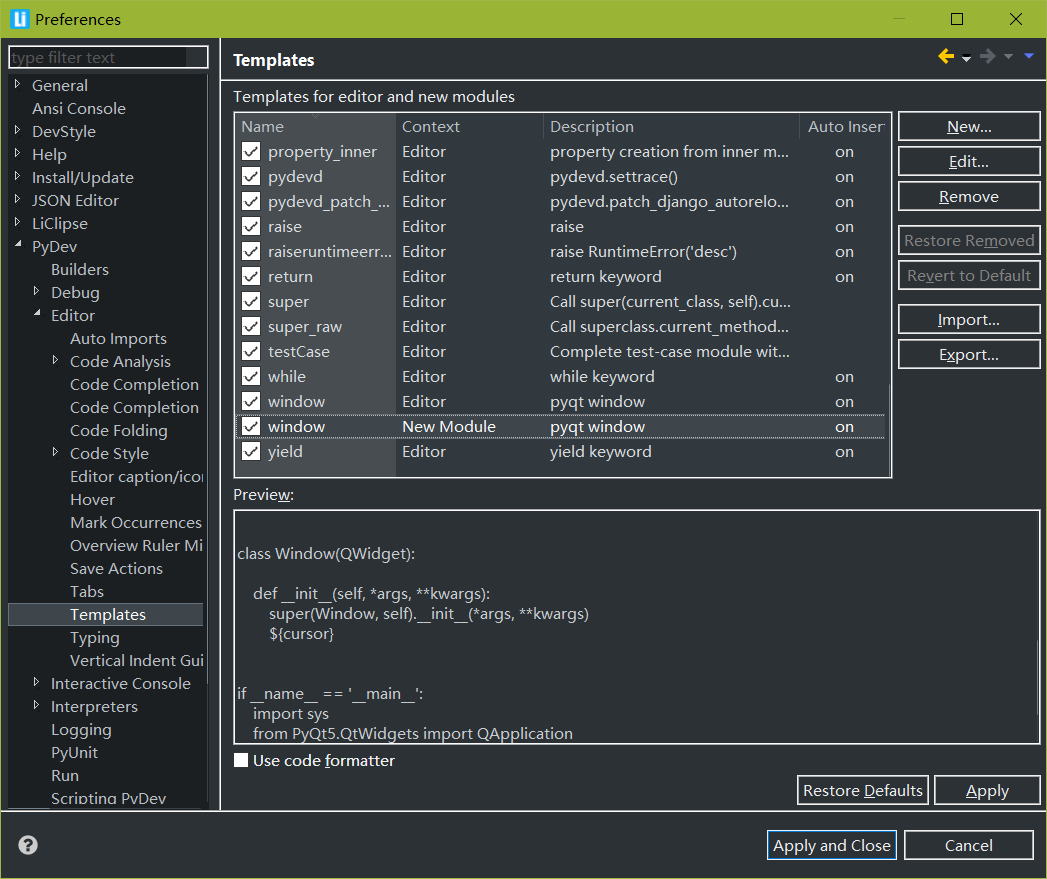Expand the Code Style node
This screenshot has height=879, width=1047.
(55, 452)
